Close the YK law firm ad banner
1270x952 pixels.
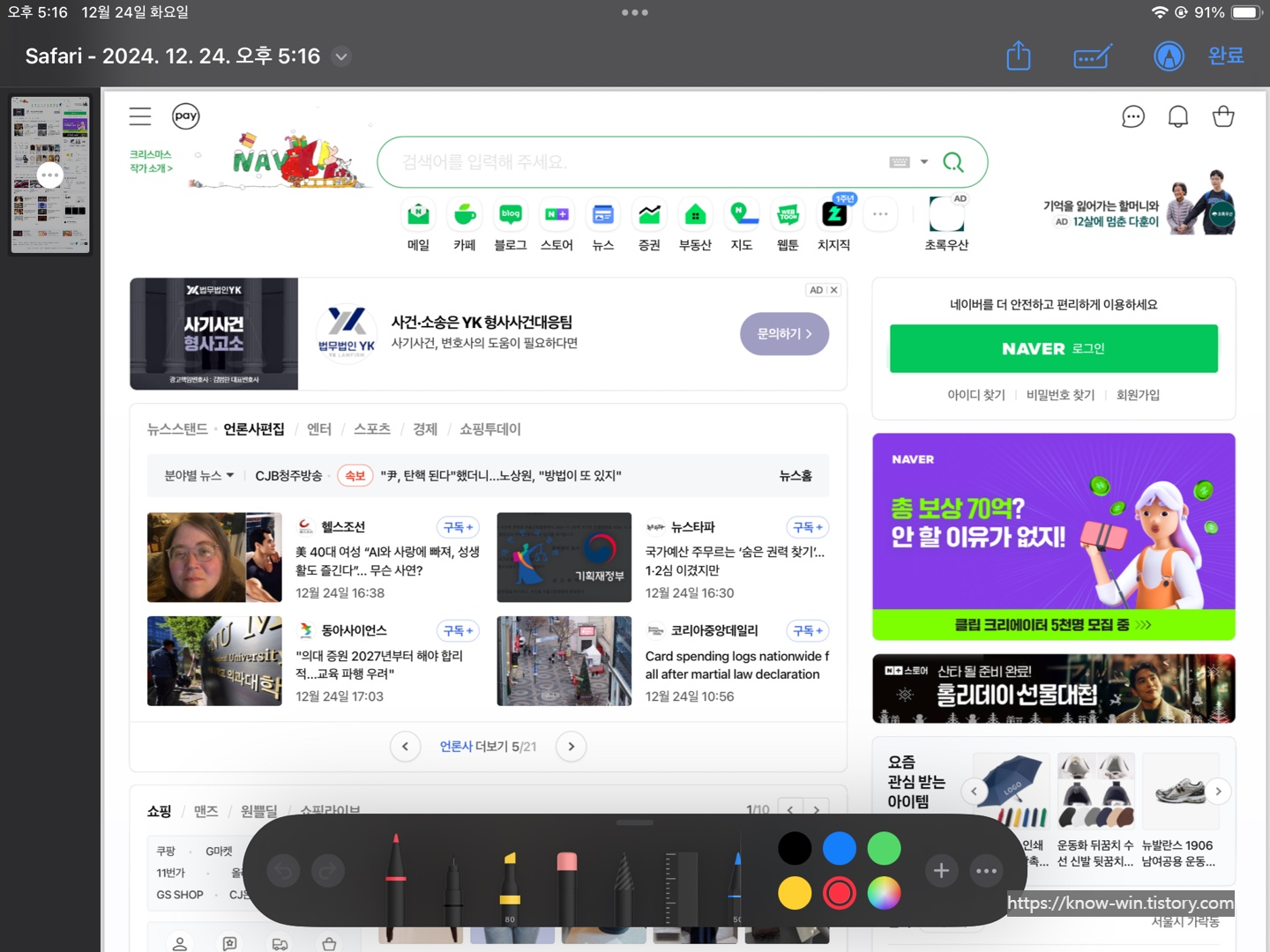coord(833,290)
